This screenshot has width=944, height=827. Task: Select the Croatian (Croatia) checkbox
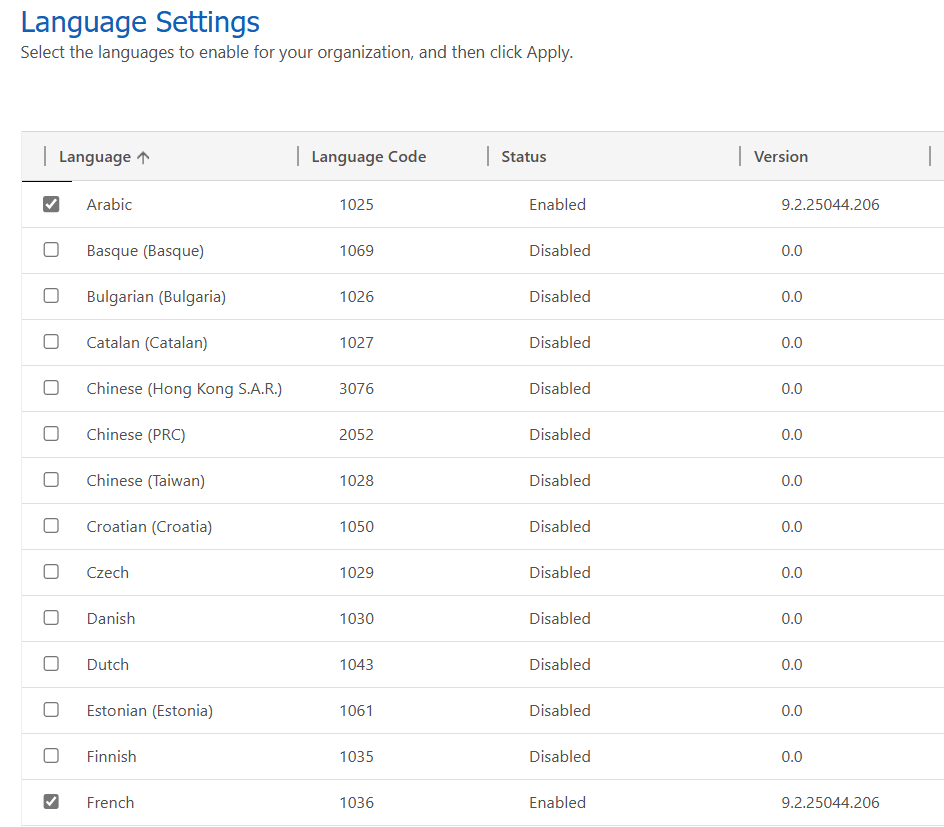(51, 525)
